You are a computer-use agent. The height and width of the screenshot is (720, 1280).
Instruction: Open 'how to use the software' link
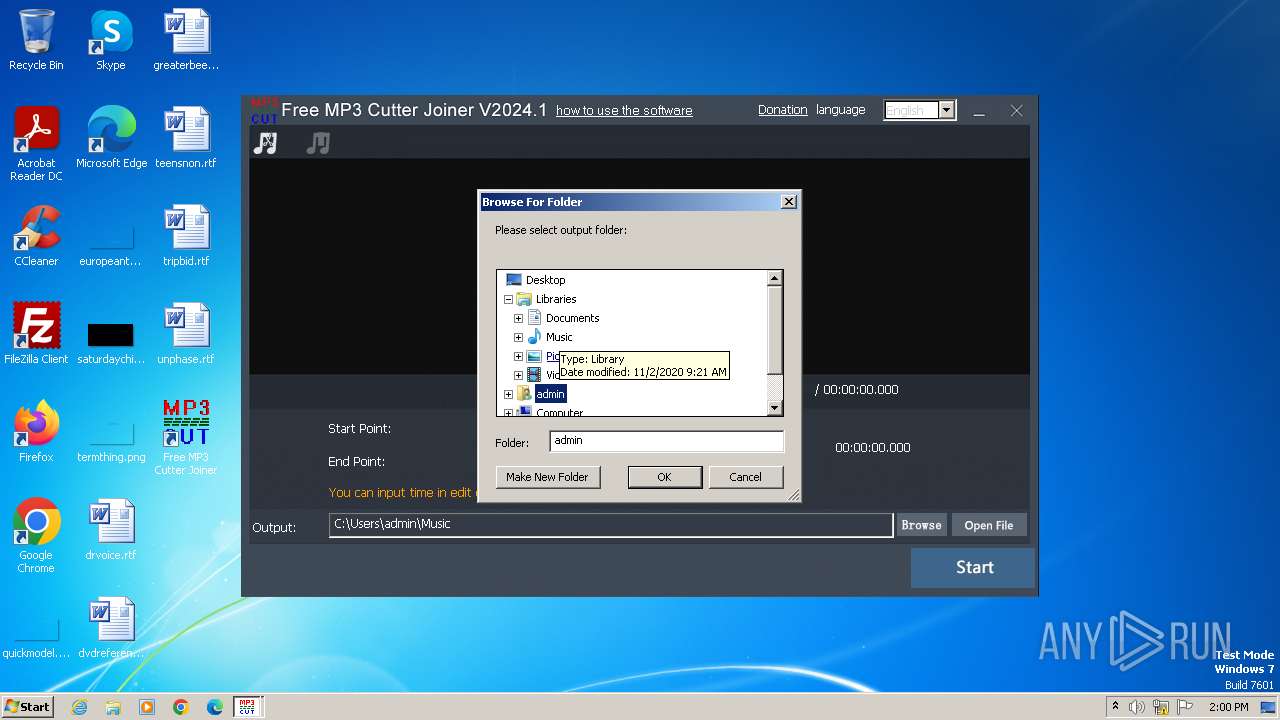[624, 111]
